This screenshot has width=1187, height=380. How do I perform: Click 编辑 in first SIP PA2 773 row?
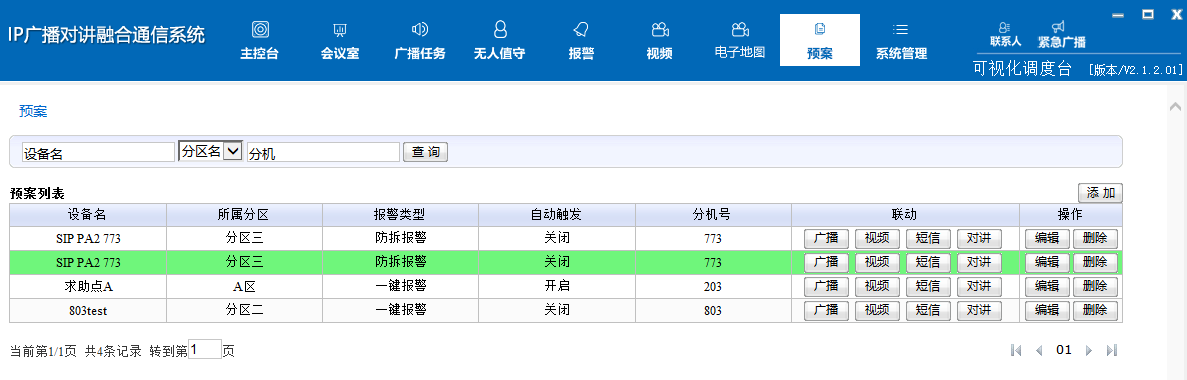[x=1047, y=238]
